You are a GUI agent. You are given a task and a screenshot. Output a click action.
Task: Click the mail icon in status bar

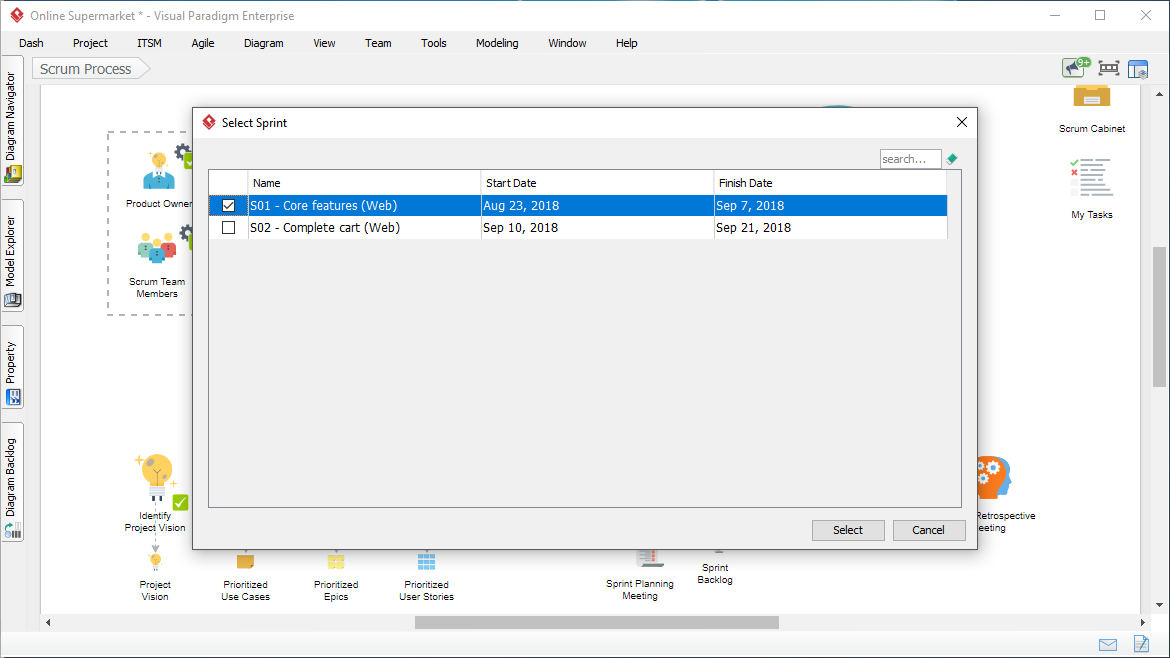[1108, 645]
